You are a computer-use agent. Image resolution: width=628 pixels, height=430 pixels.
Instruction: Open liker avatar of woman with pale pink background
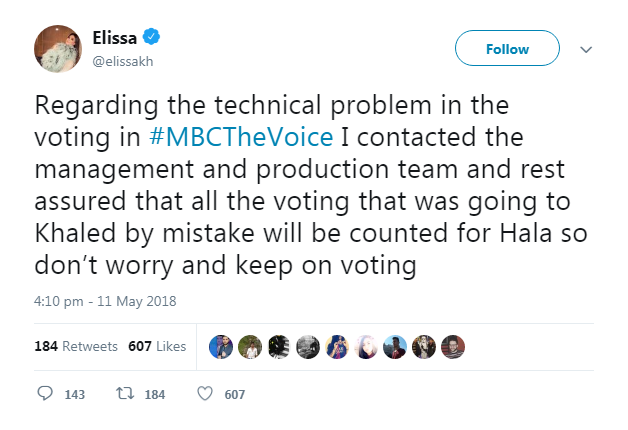click(366, 346)
